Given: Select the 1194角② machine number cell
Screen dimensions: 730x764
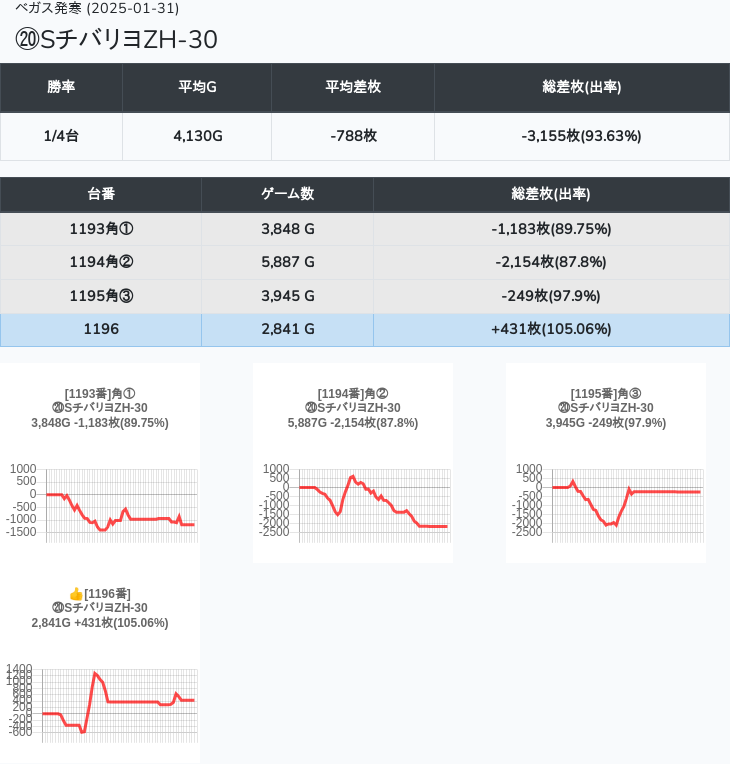Looking at the screenshot, I should [101, 262].
